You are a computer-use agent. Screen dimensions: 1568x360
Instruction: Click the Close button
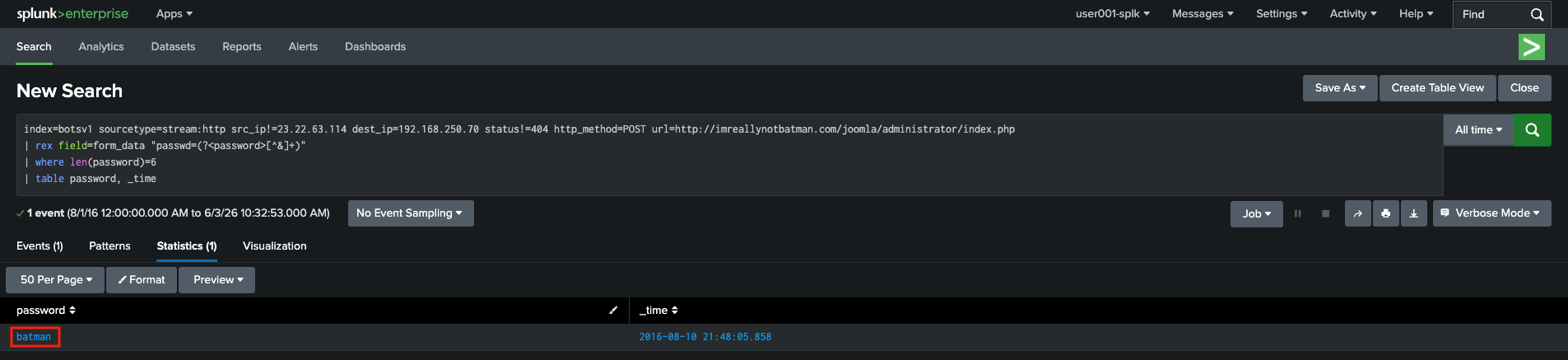1524,88
